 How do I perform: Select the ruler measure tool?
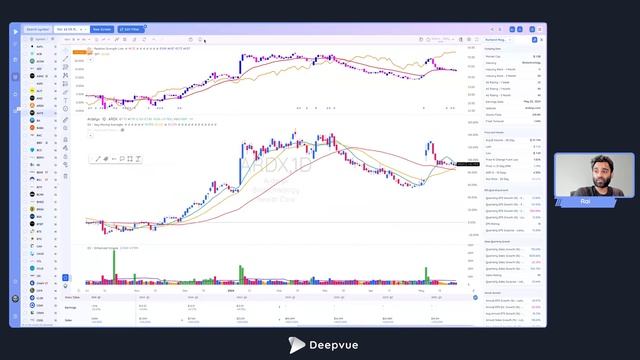(x=66, y=120)
